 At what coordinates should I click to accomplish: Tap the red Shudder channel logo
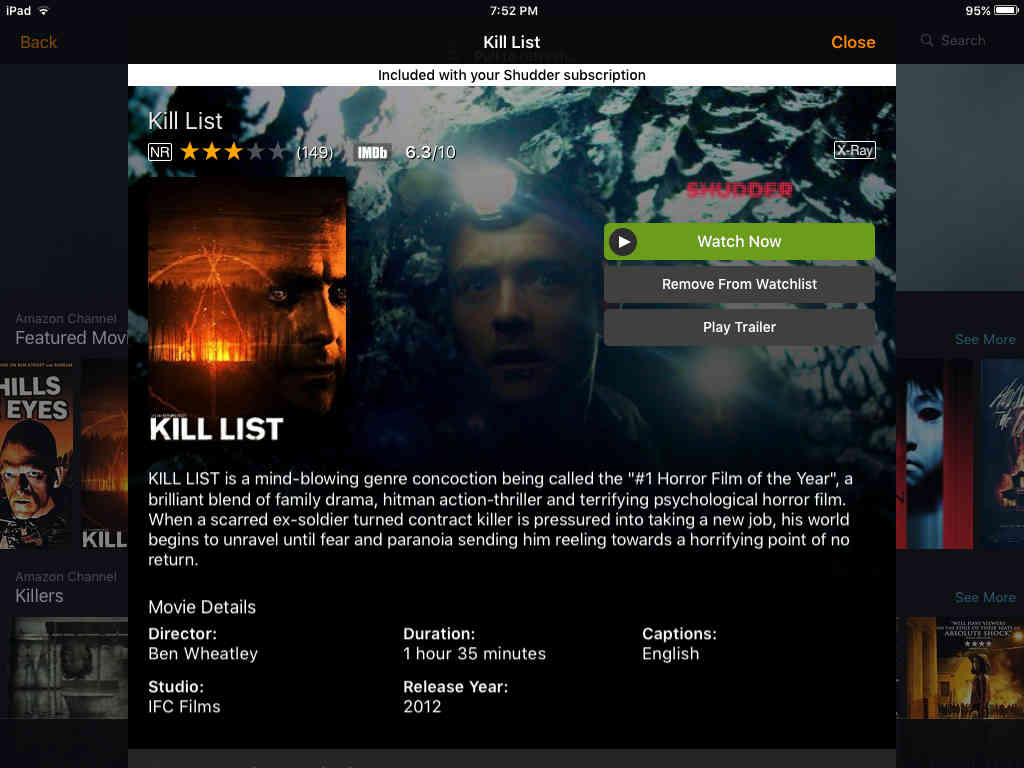(739, 190)
